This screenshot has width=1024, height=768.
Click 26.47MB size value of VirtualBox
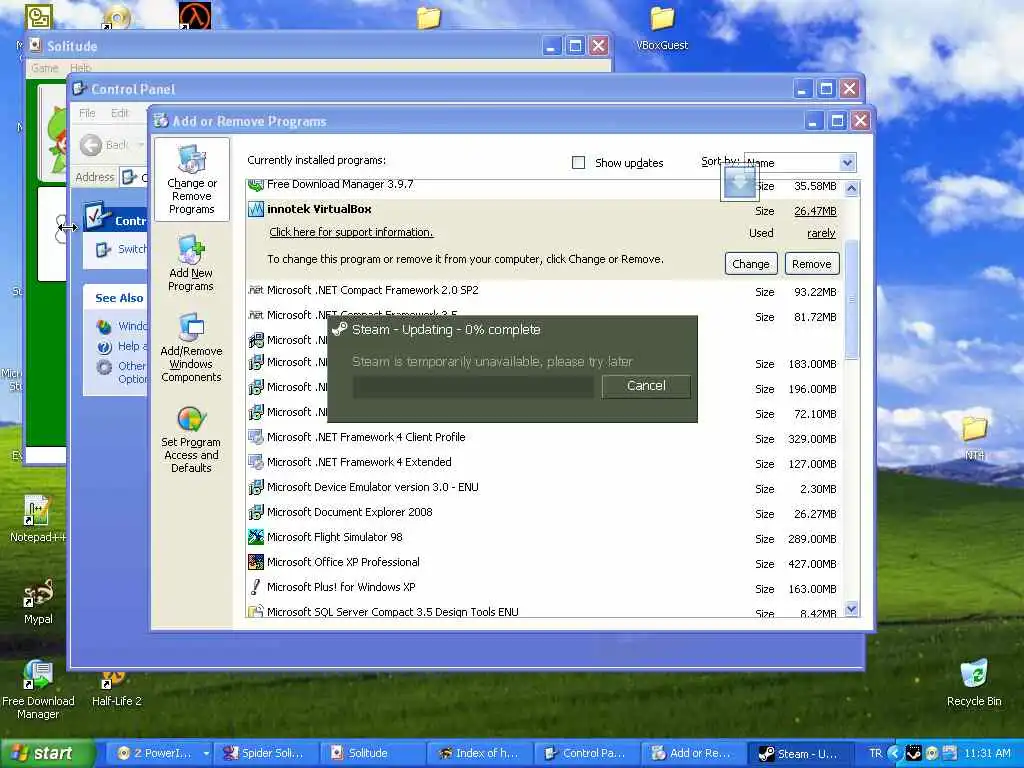point(815,211)
